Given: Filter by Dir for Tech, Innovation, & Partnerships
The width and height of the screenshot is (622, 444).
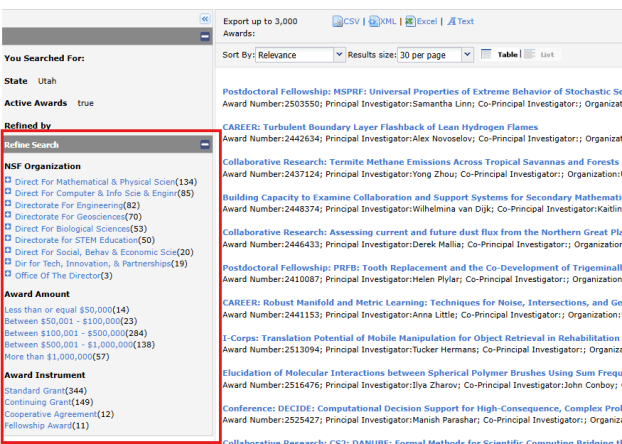Looking at the screenshot, I should (x=93, y=263).
